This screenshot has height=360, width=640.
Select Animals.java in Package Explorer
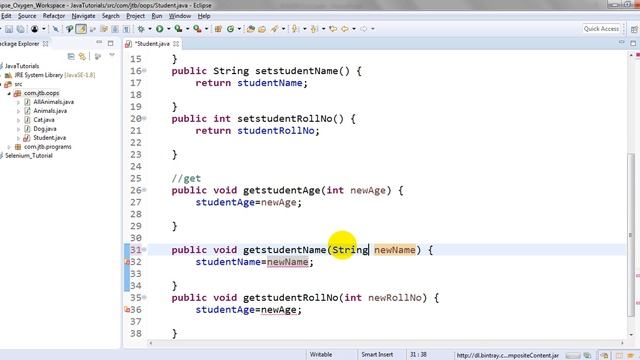50,111
